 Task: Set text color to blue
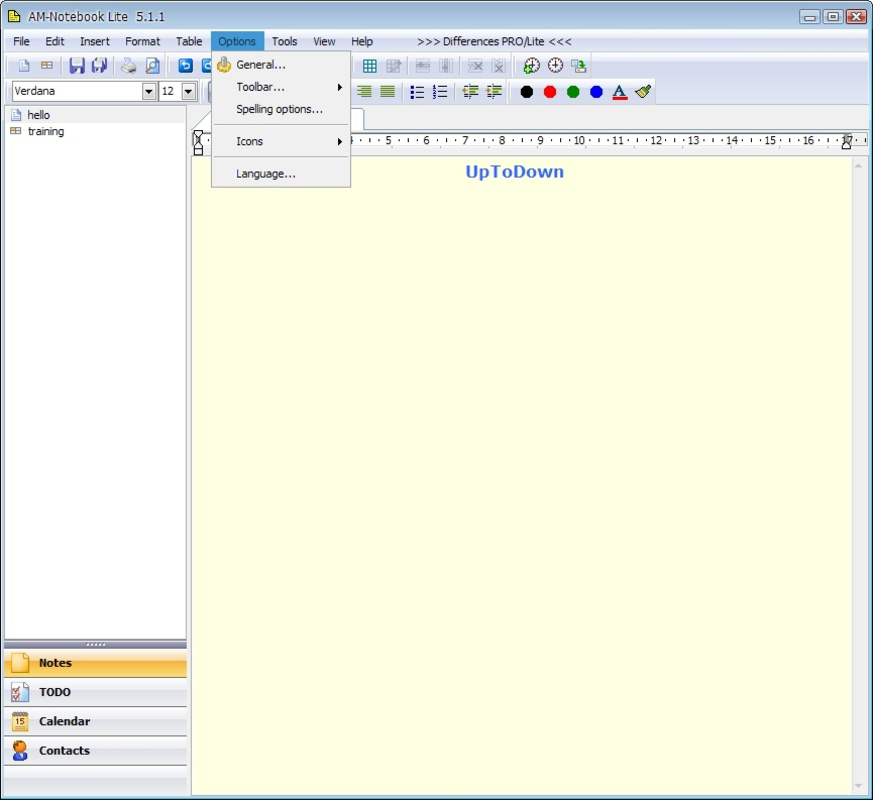[x=596, y=92]
